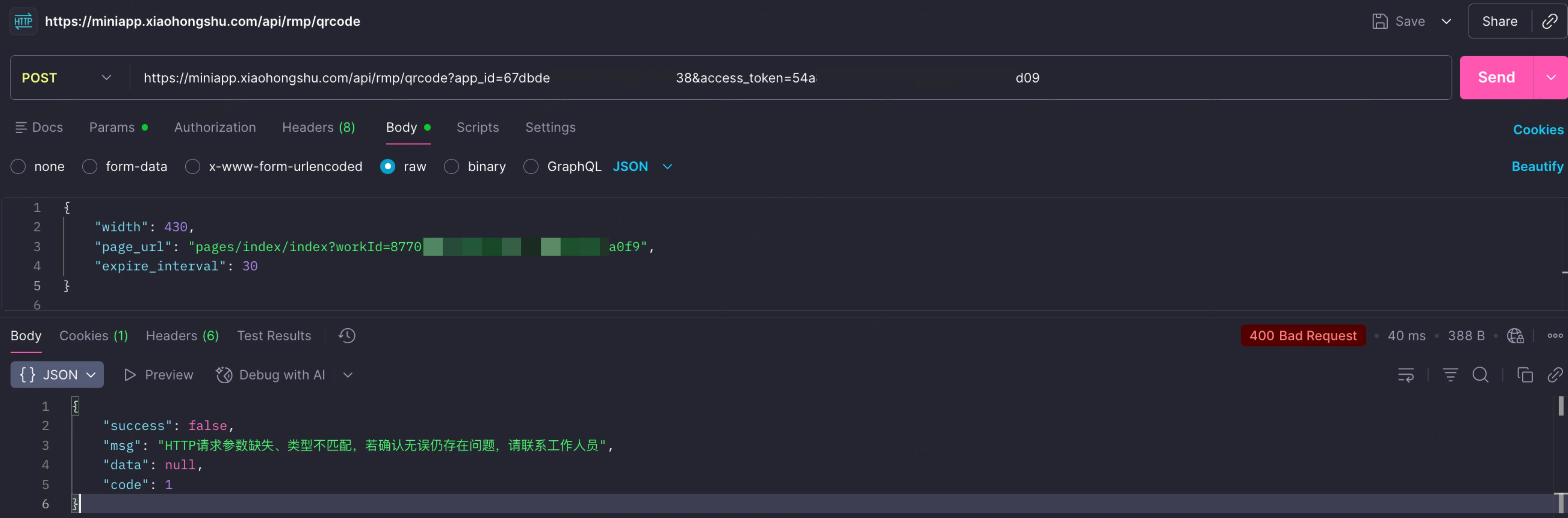Viewport: 1568px width, 518px height.
Task: Click the "expire_interval": 30 line
Action: tap(176, 266)
